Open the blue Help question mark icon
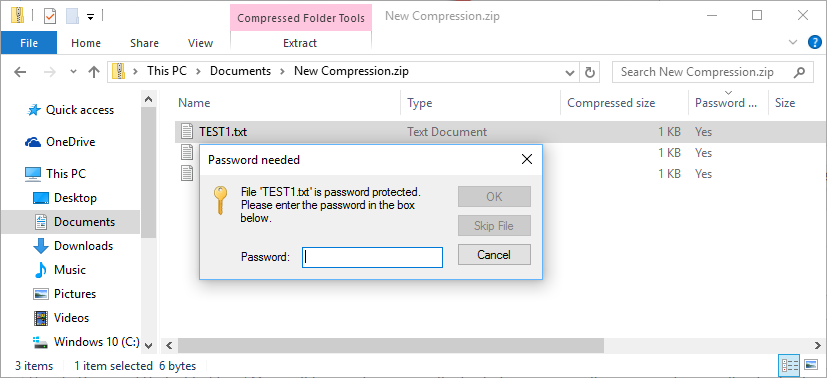827x378 pixels. [x=815, y=43]
